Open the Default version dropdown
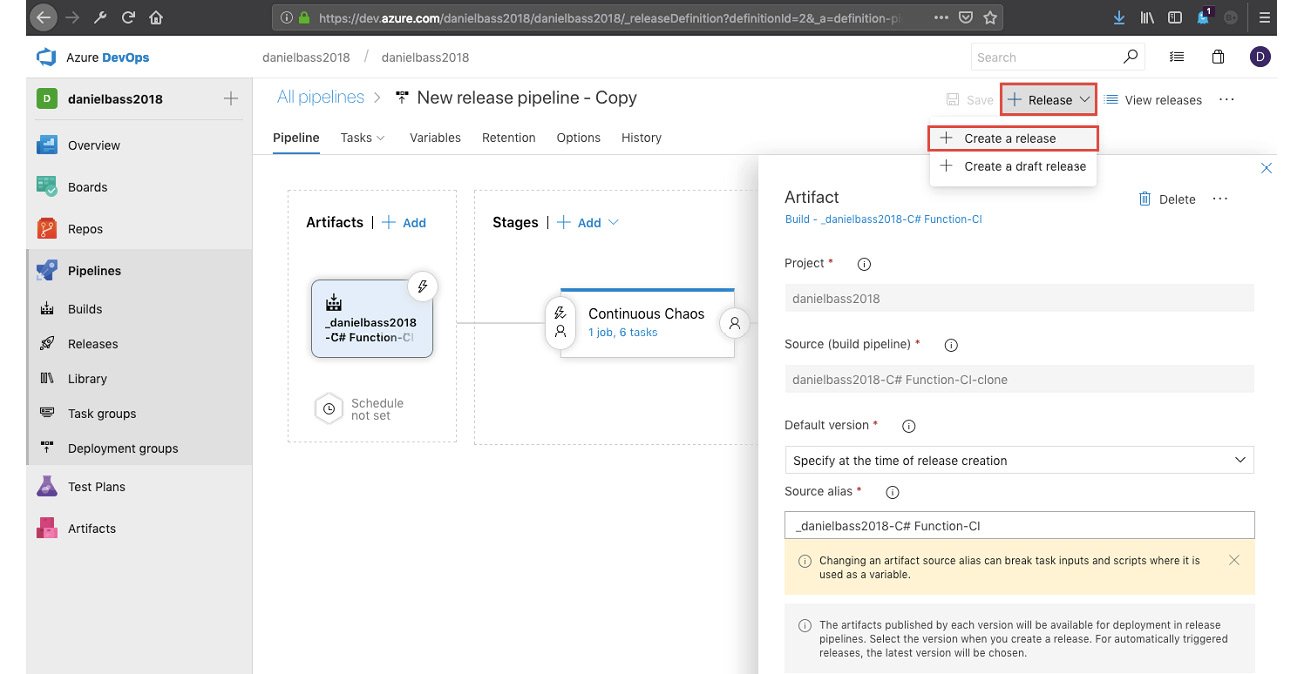The width and height of the screenshot is (1303, 674). coord(1019,460)
